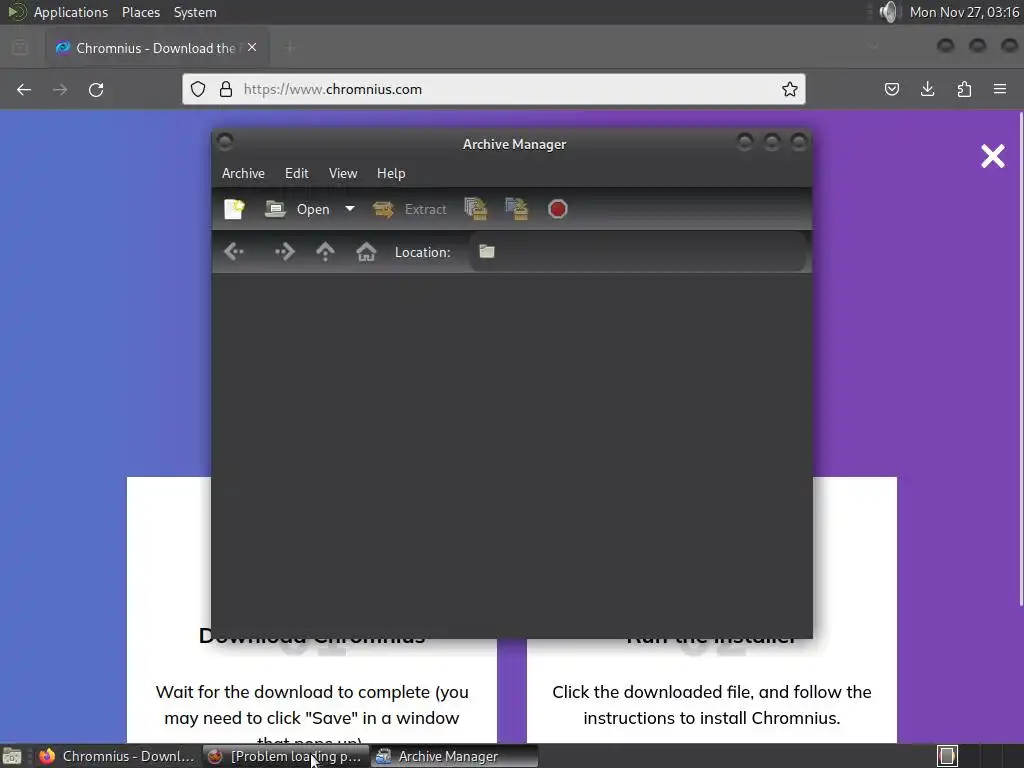1024x768 pixels.
Task: Go to the home location in Archive Manager
Action: [x=366, y=251]
